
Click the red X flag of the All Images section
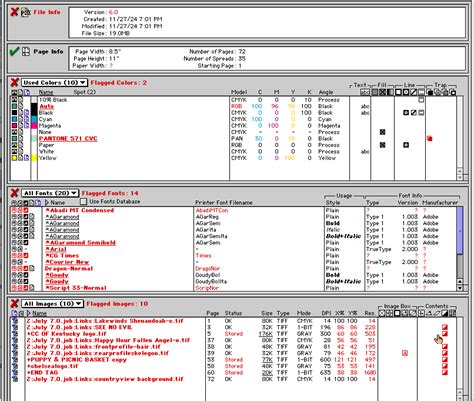pyautogui.click(x=14, y=304)
